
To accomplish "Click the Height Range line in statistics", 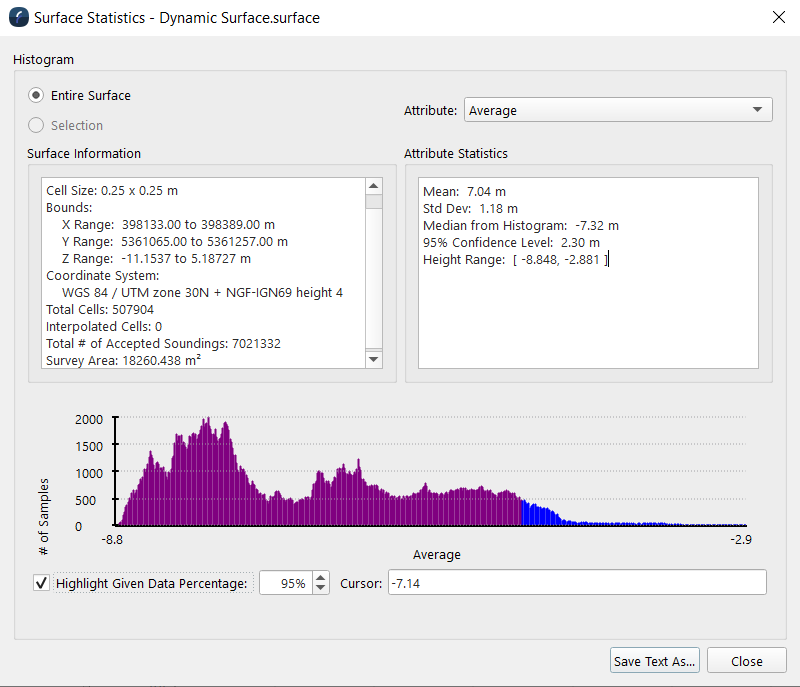I will click(x=515, y=260).
